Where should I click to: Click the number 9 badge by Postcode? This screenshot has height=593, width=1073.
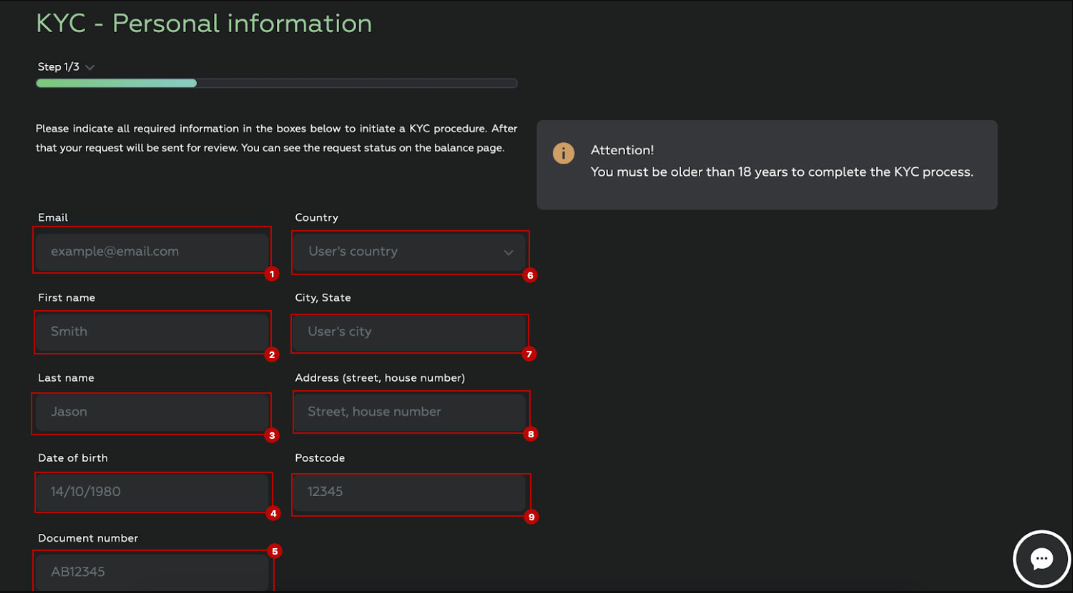[531, 517]
